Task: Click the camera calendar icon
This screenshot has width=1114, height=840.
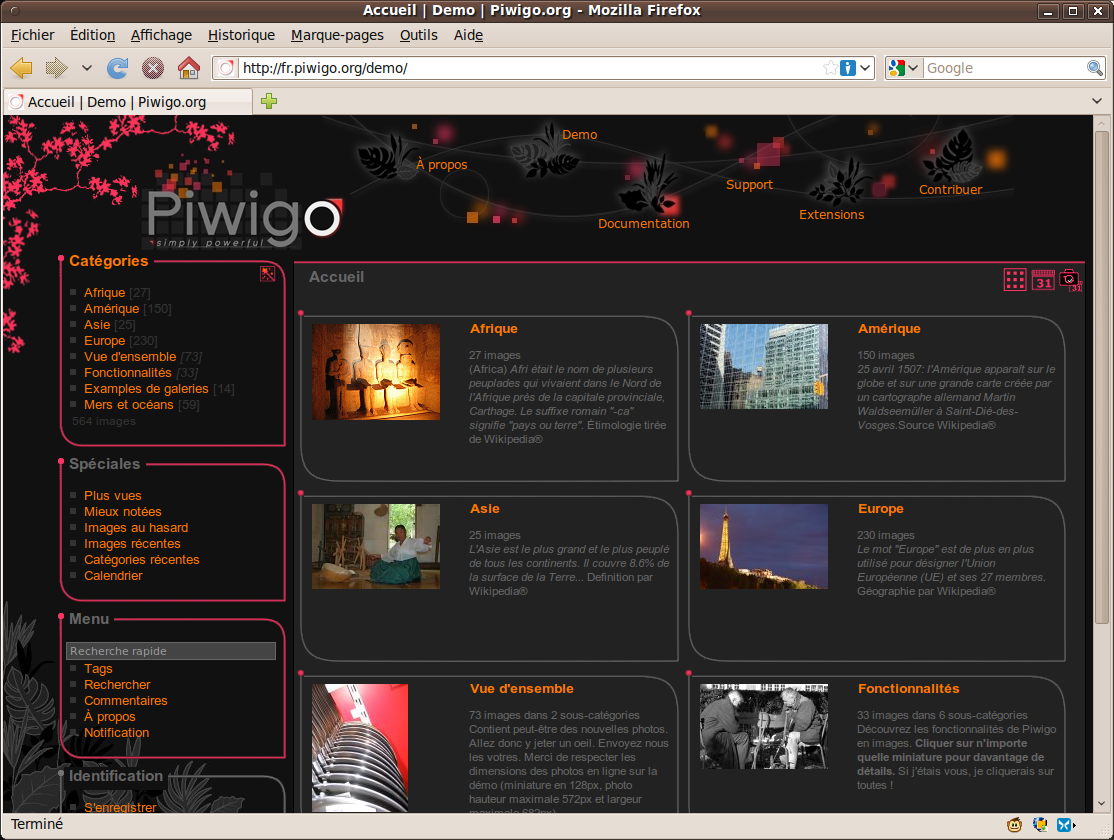Action: 1071,280
